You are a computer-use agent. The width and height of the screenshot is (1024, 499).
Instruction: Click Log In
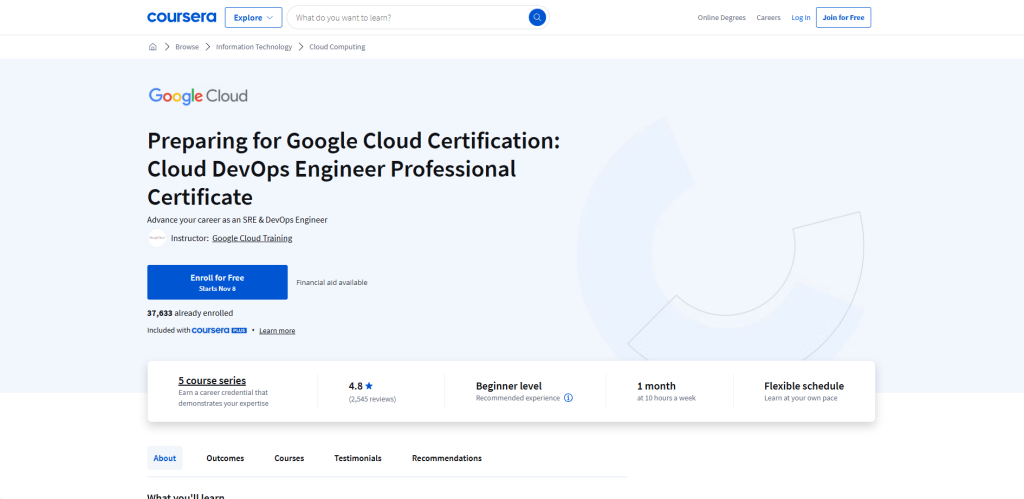(801, 18)
